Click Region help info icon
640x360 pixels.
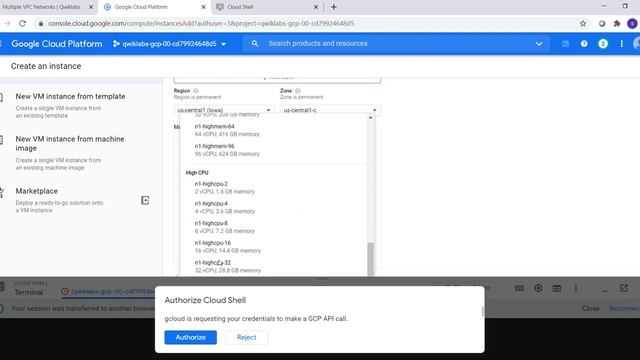click(196, 91)
